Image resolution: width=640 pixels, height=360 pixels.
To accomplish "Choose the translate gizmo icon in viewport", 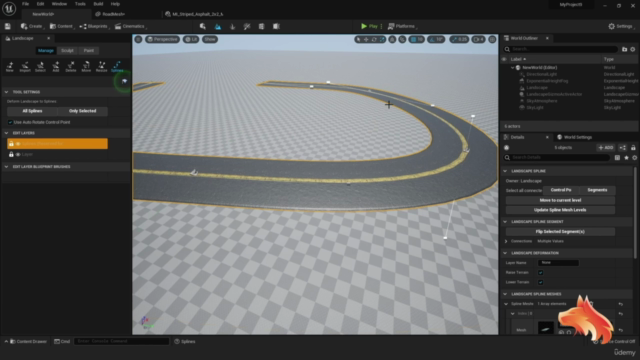I will click(366, 39).
